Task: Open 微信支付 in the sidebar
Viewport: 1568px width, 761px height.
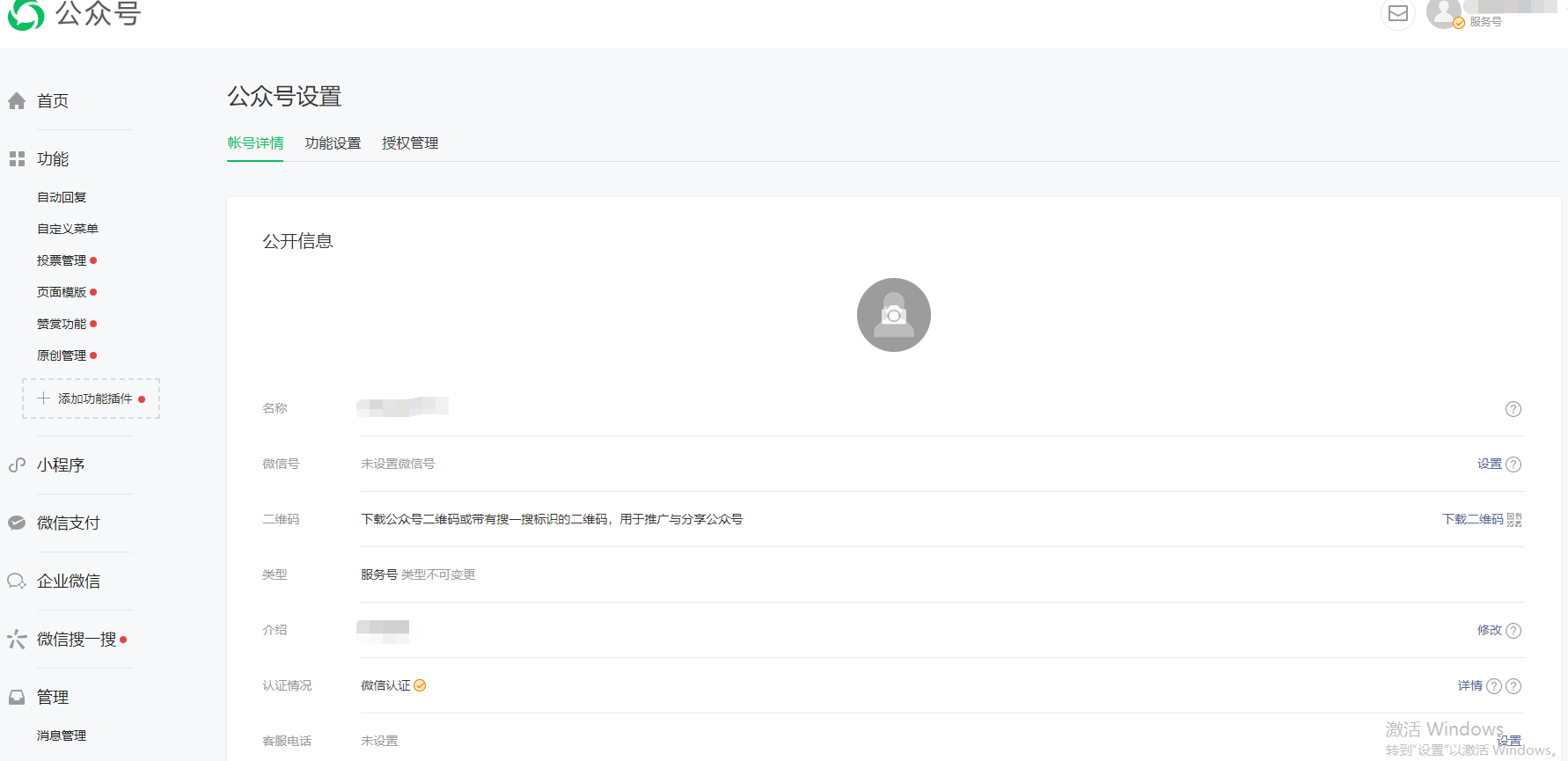Action: click(x=69, y=523)
